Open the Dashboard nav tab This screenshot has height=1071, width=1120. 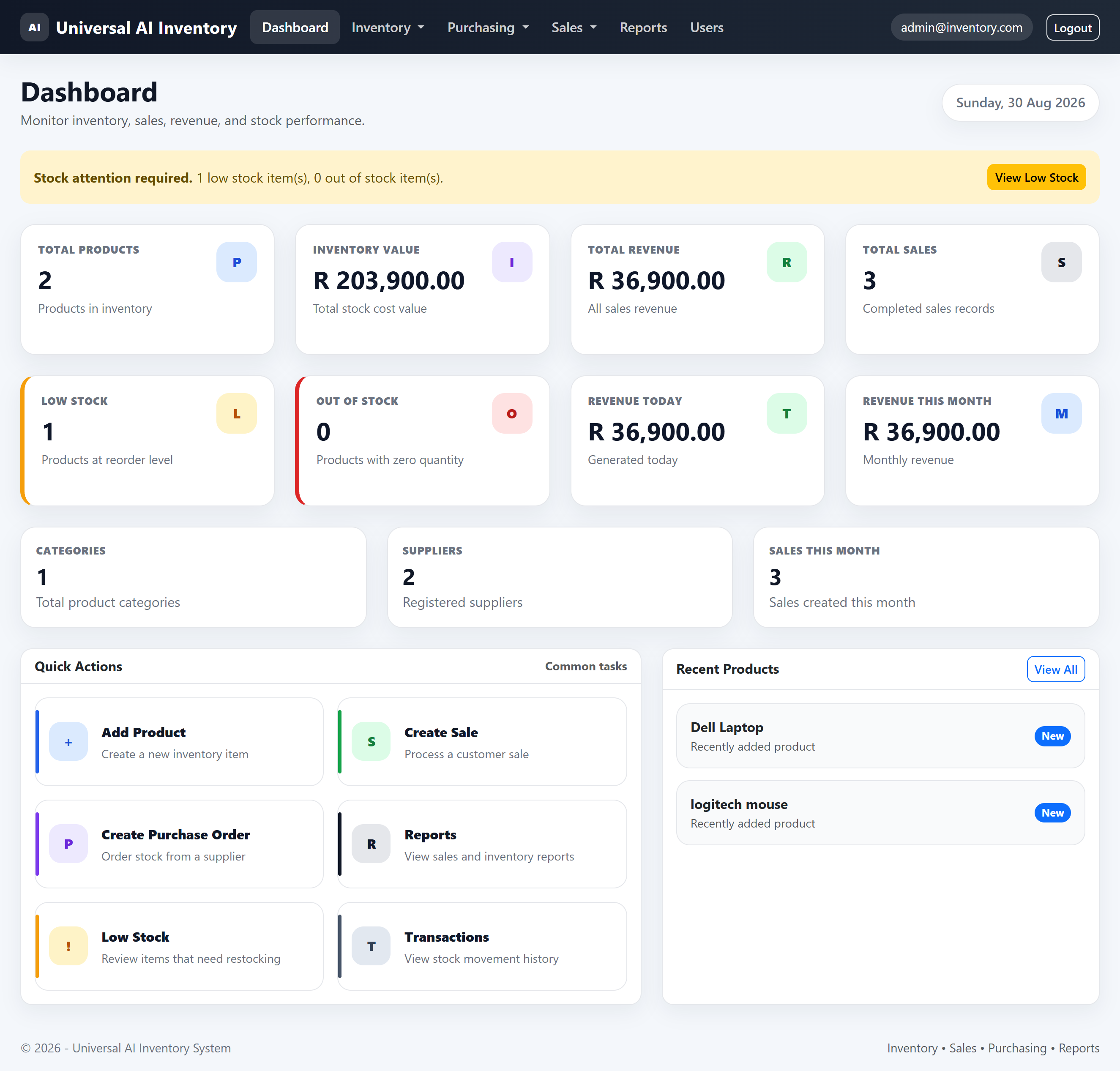pyautogui.click(x=295, y=27)
